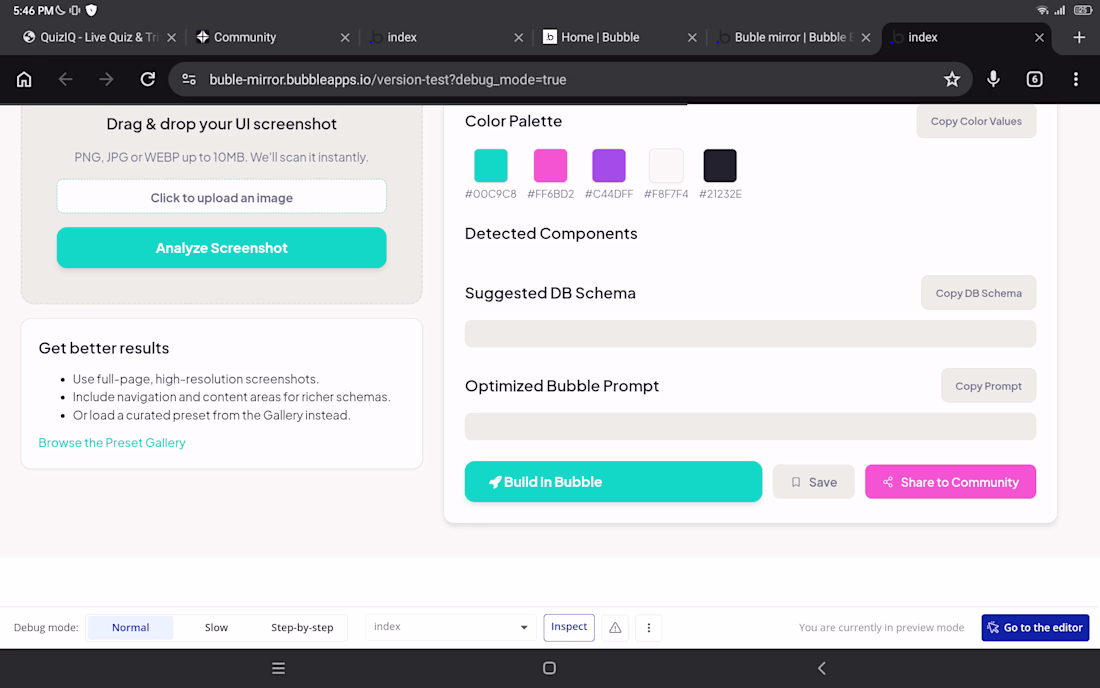Save the analysis with Save button
The height and width of the screenshot is (688, 1100).
click(x=814, y=482)
